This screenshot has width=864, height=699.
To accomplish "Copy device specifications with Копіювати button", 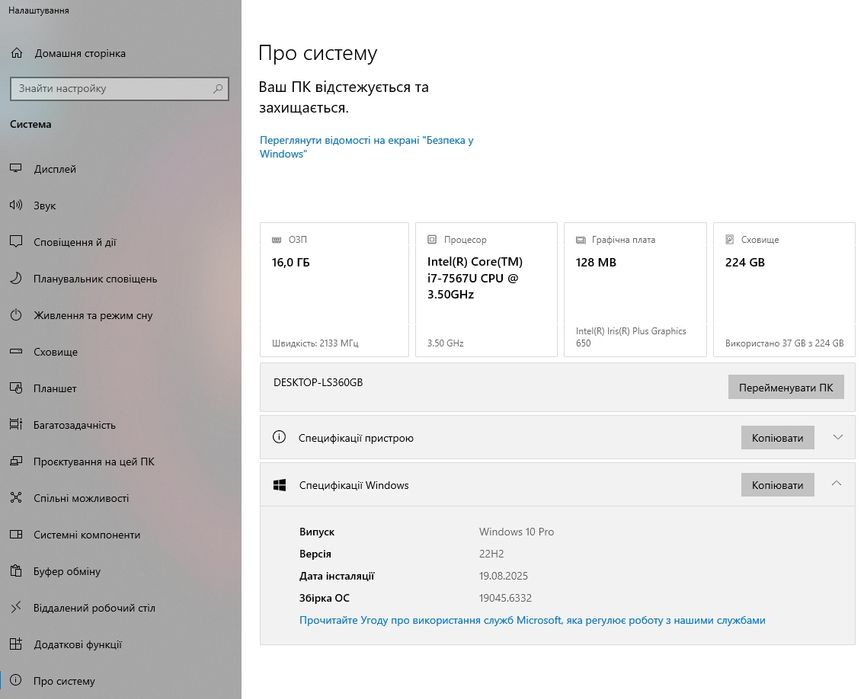I will (777, 438).
